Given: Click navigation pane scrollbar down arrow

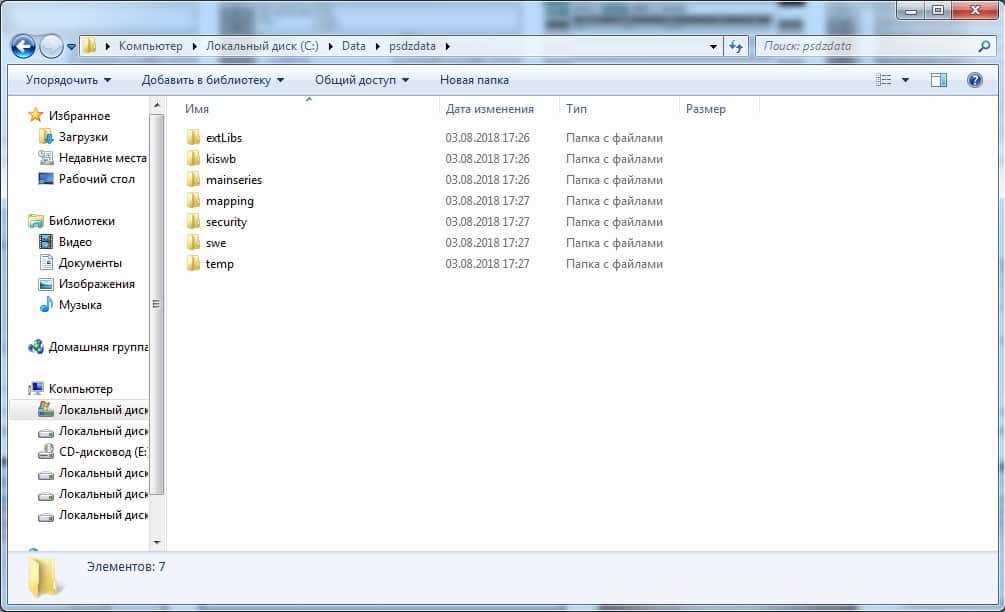Looking at the screenshot, I should tap(157, 542).
